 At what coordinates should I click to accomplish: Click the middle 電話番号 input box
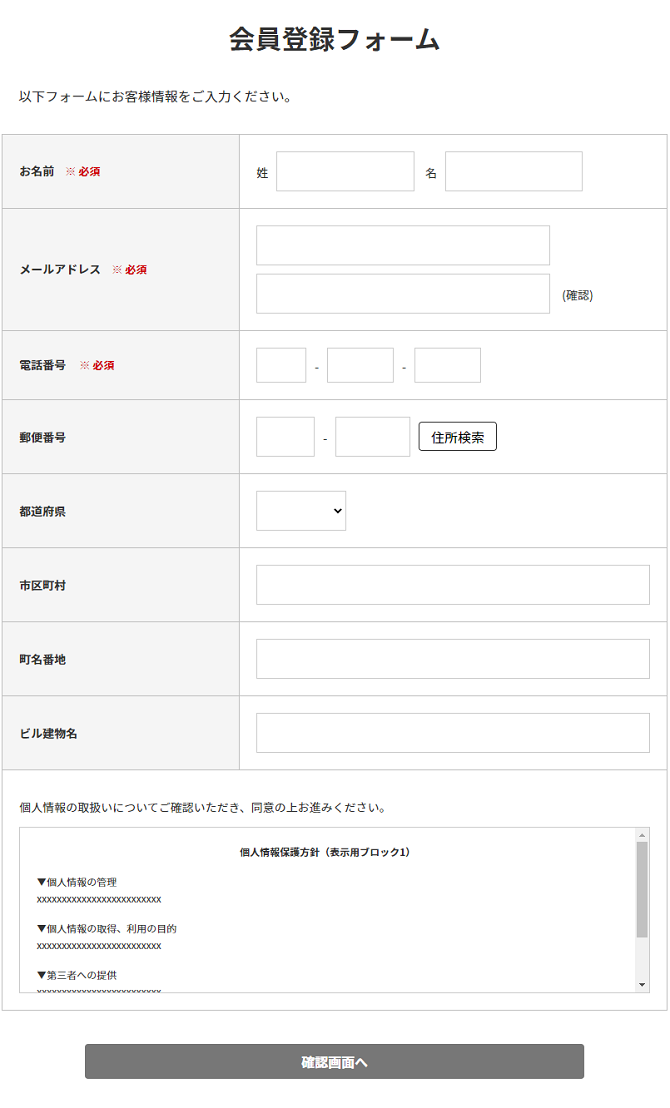(360, 365)
